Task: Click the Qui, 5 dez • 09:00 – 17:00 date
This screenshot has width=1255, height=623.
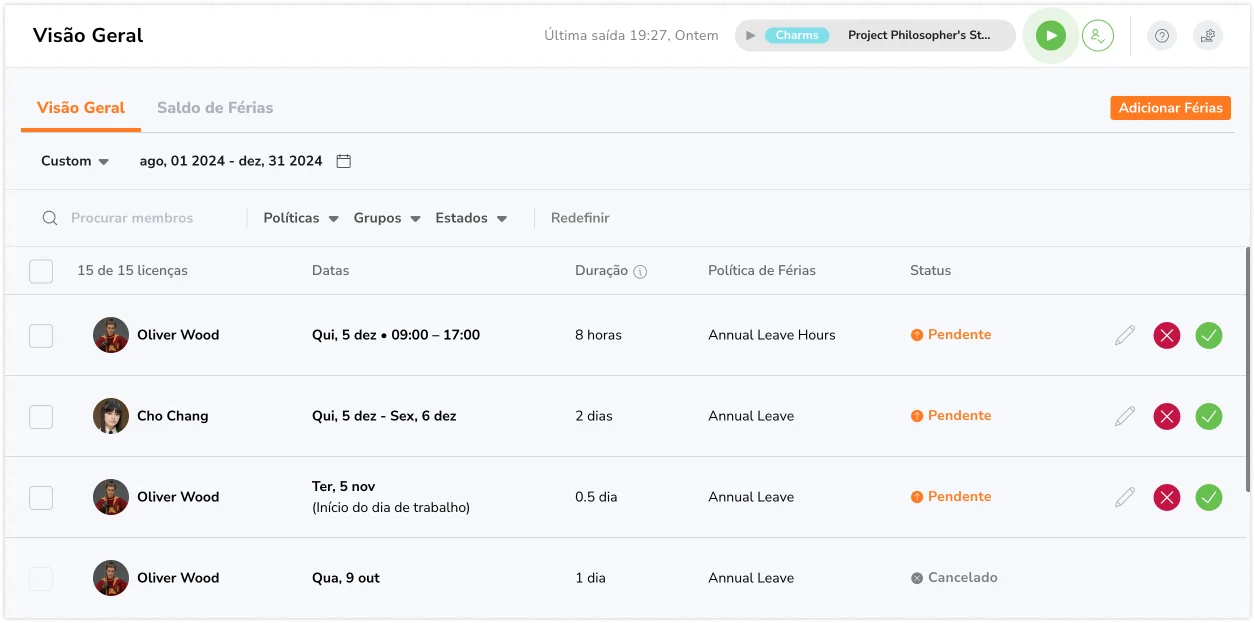Action: click(396, 335)
